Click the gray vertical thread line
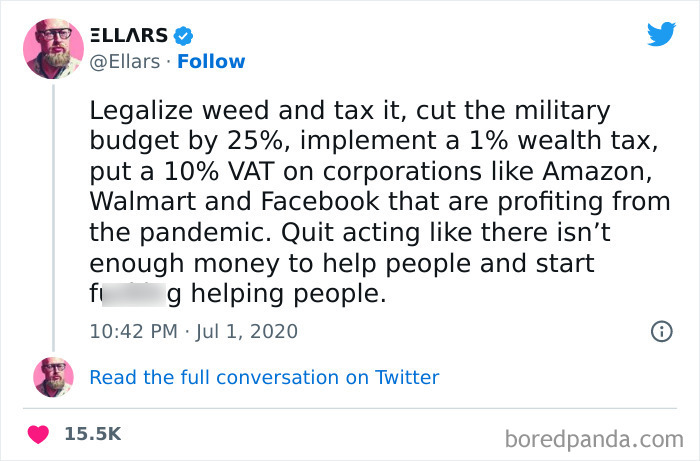The width and height of the screenshot is (700, 461). click(54, 218)
